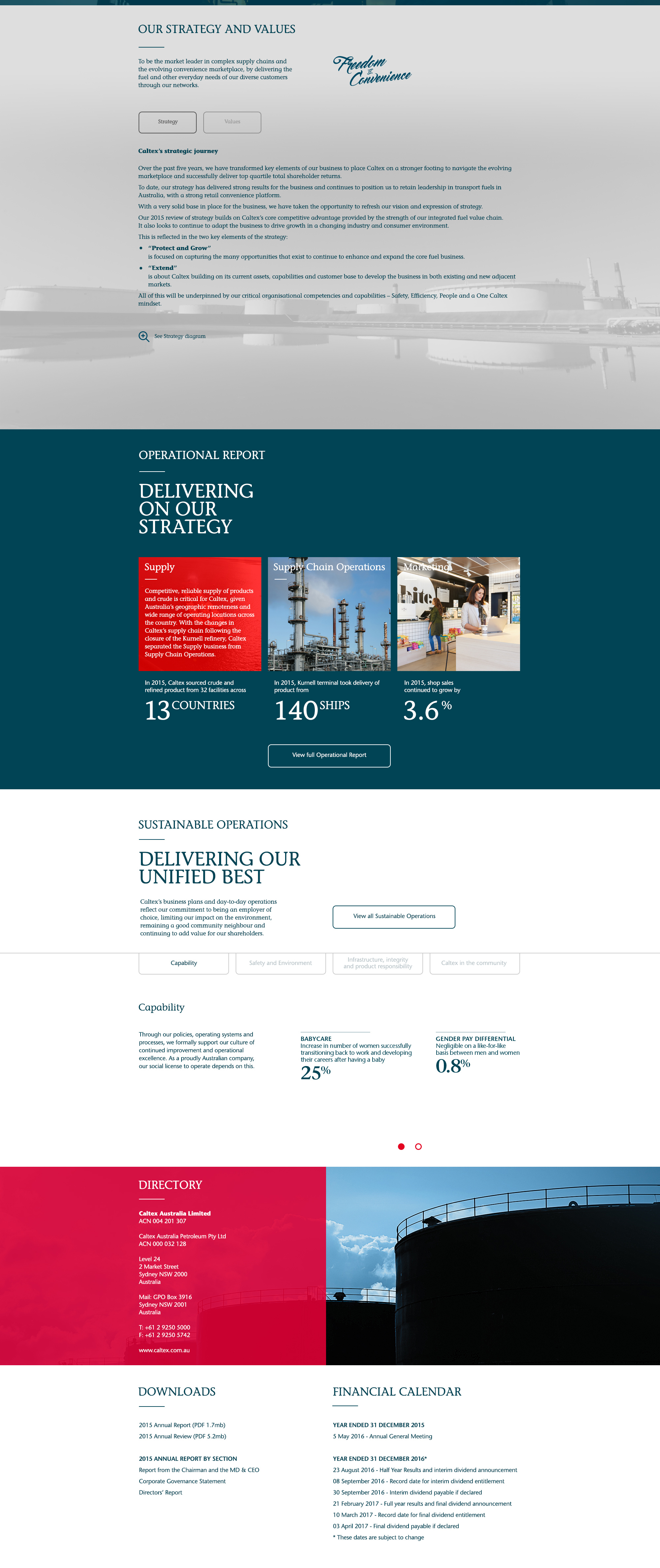The height and width of the screenshot is (1568, 660).
Task: Click 21 February 2017 full year results entry
Action: [422, 1504]
